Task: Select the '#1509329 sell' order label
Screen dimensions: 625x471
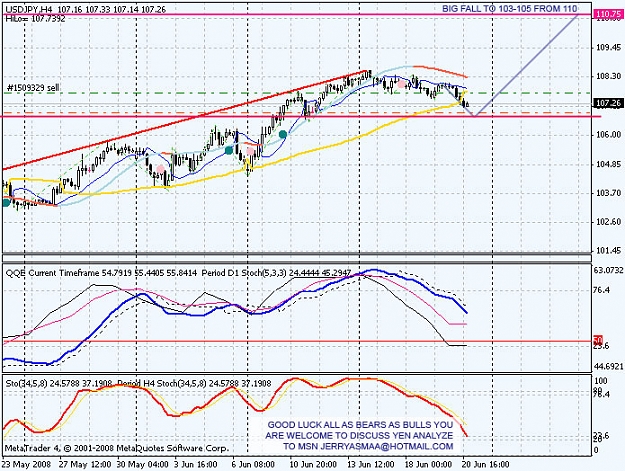Action: [33, 88]
